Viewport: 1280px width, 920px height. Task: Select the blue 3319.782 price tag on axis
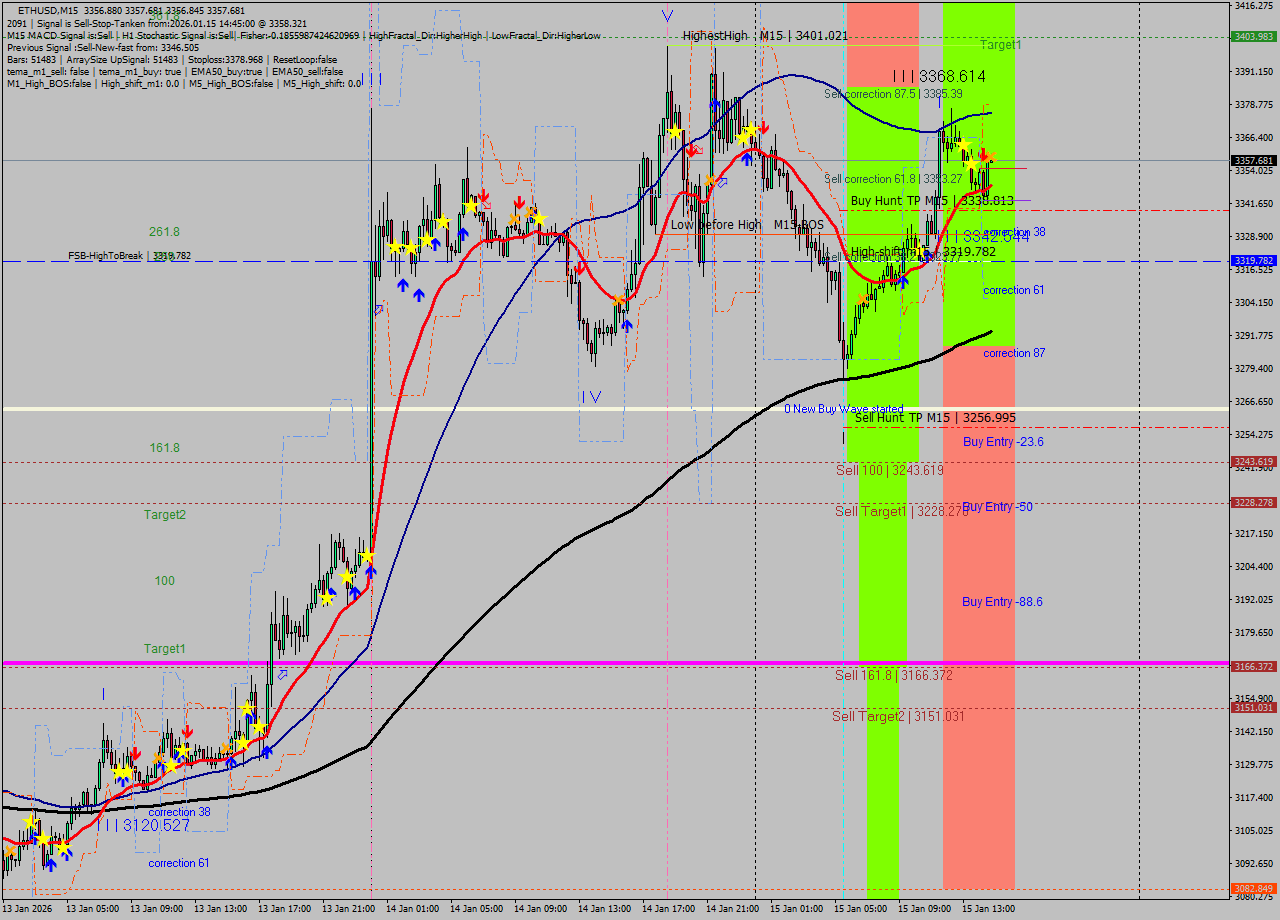coord(1254,261)
